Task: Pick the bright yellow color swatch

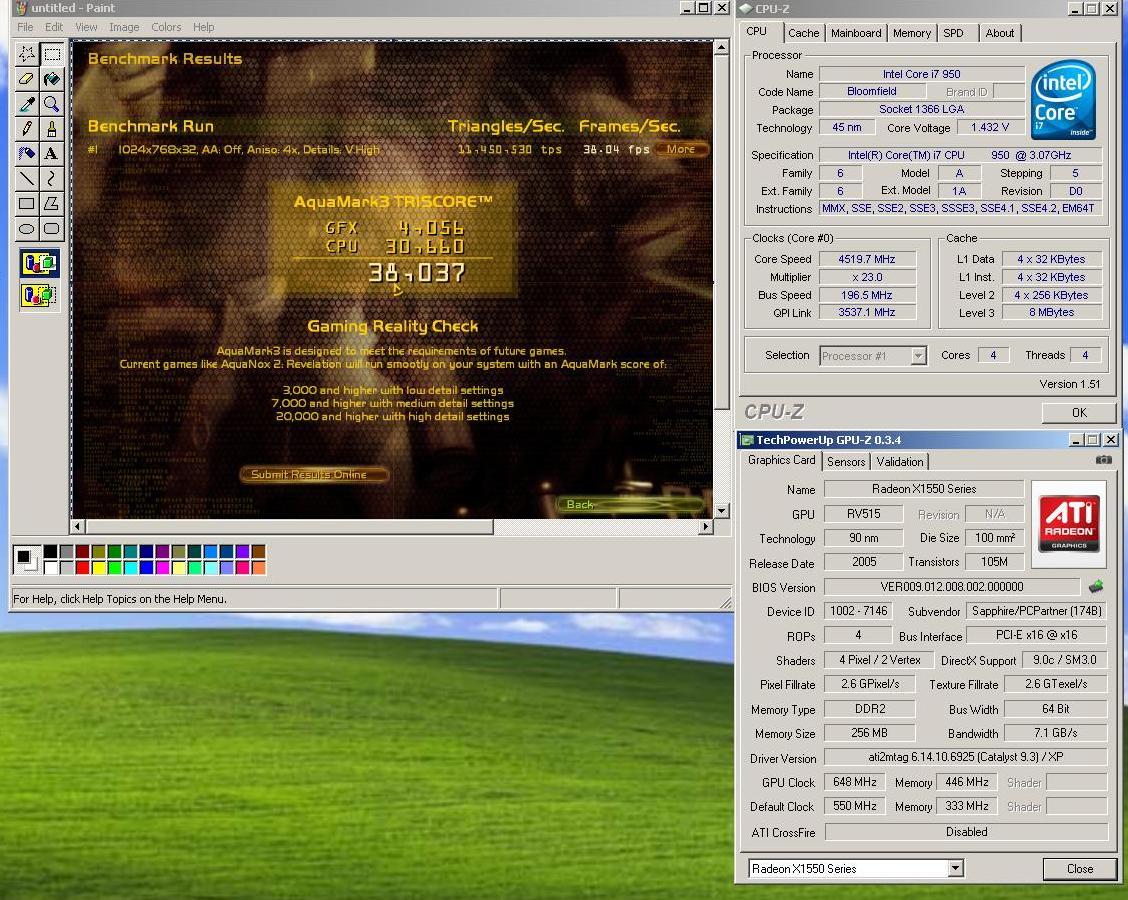Action: click(99, 568)
